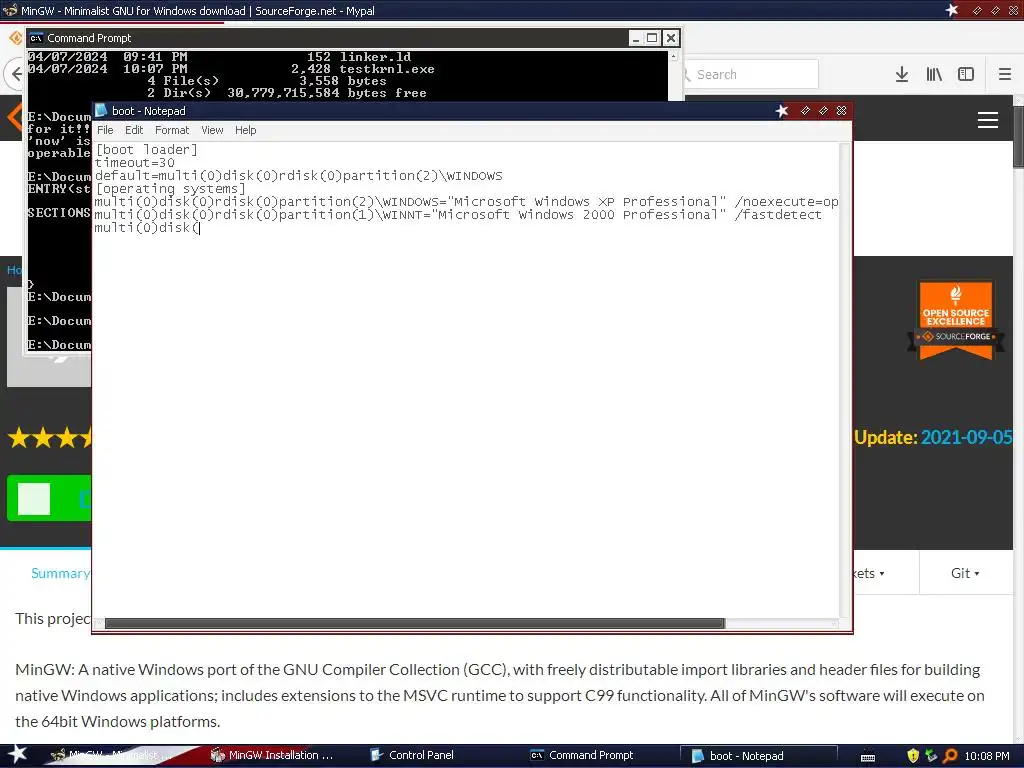This screenshot has width=1024, height=768.
Task: Open the Notepad File menu
Action: pyautogui.click(x=105, y=130)
